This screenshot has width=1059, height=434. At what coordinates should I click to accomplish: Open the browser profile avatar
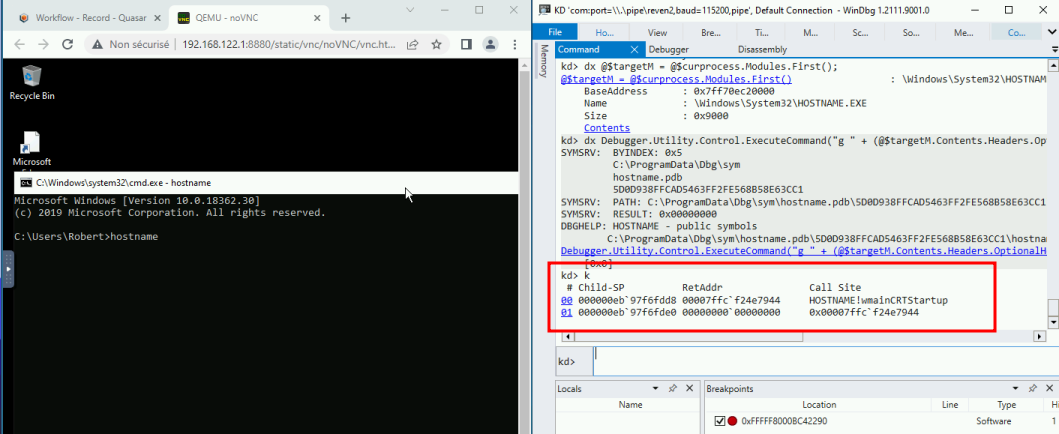coord(490,44)
